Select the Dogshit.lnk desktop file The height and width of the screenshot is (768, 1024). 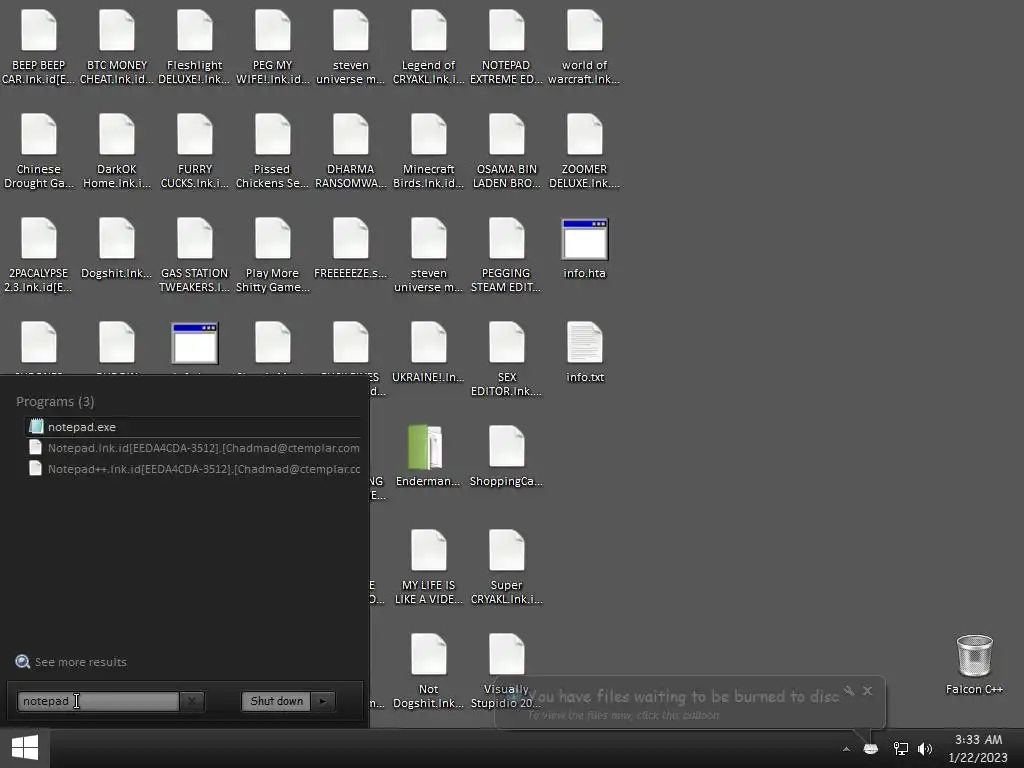click(117, 249)
